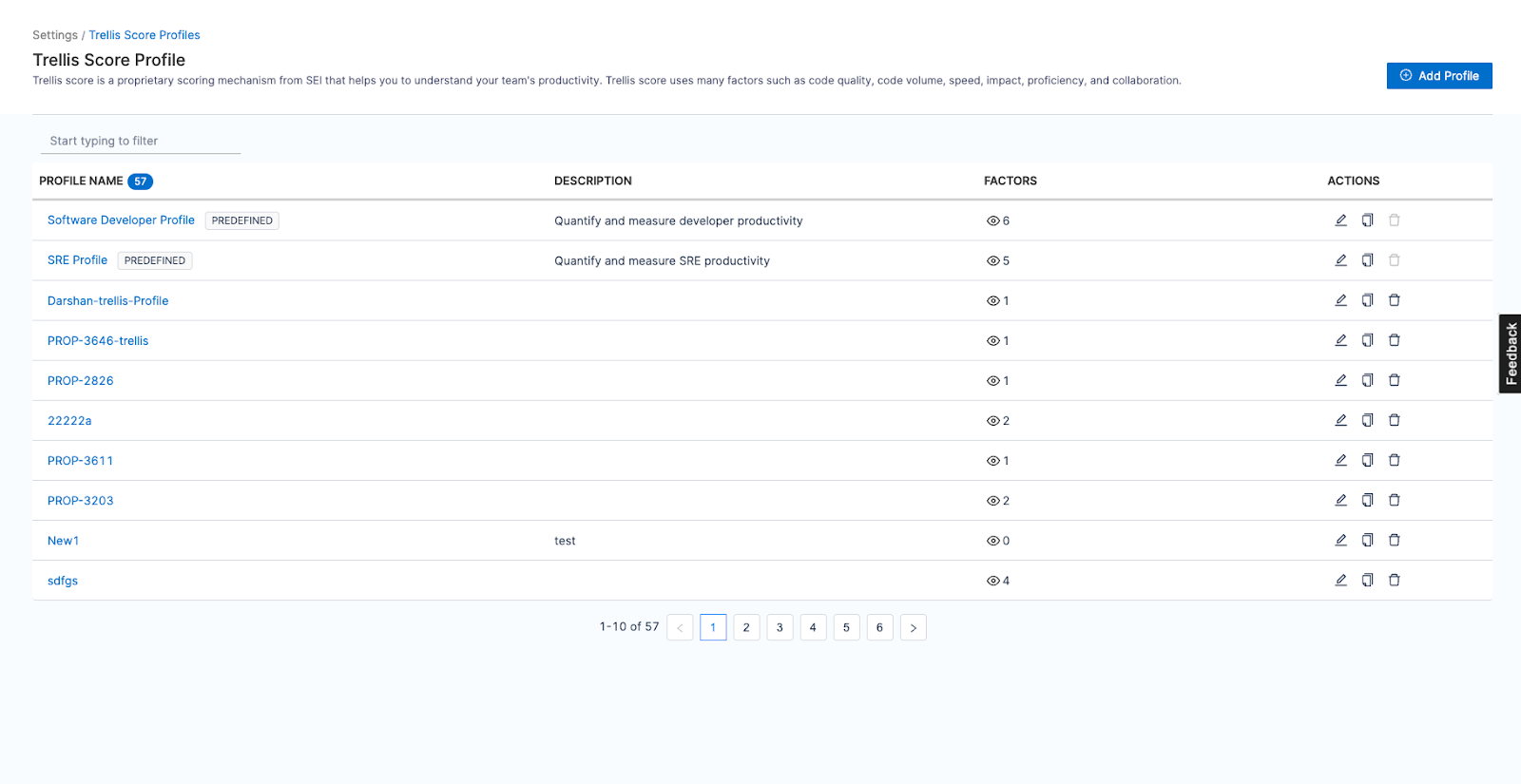
Task: Clone the 22222a profile
Action: pyautogui.click(x=1367, y=420)
